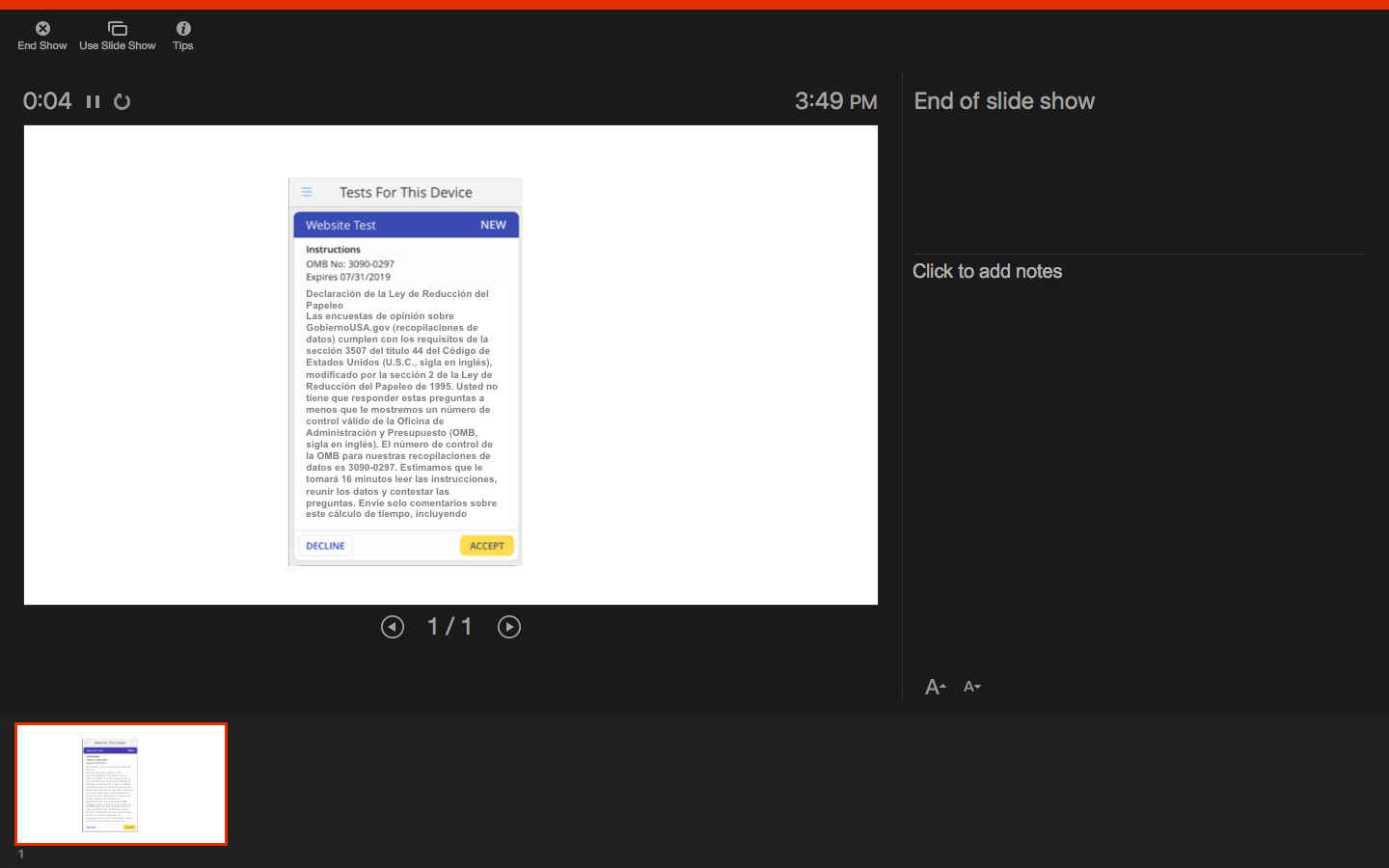Go to the previous slide arrow
This screenshot has height=868, width=1389.
pos(393,627)
